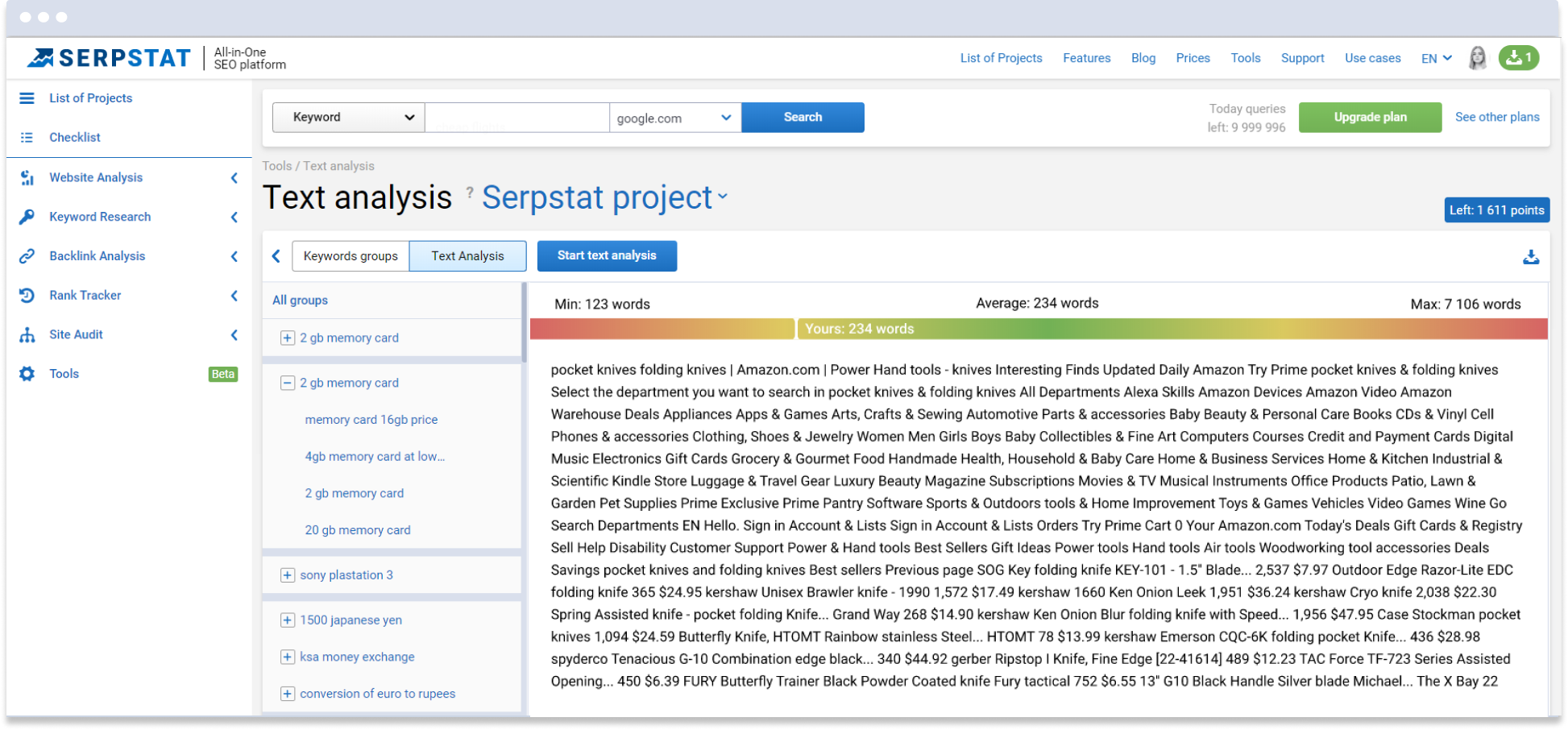The image size is (1568, 730).
Task: Click the Left: 1 611 points badge
Action: click(1496, 210)
